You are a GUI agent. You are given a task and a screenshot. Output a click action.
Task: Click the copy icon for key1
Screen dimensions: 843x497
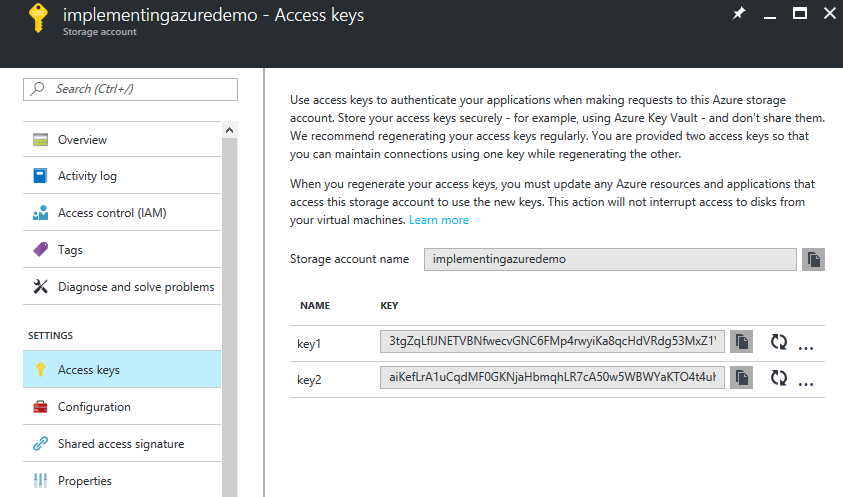(x=741, y=342)
